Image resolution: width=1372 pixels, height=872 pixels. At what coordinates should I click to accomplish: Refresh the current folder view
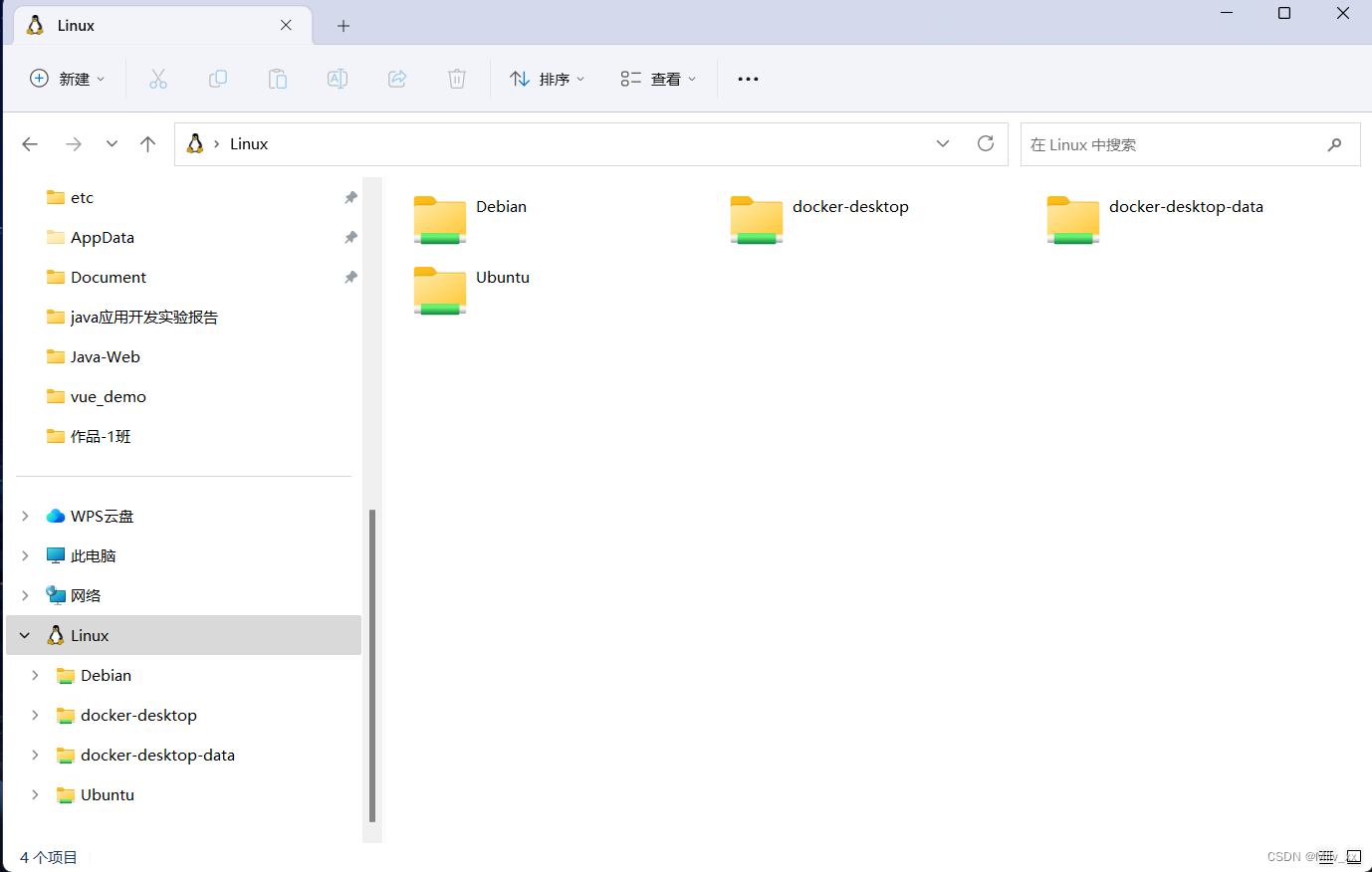[985, 143]
